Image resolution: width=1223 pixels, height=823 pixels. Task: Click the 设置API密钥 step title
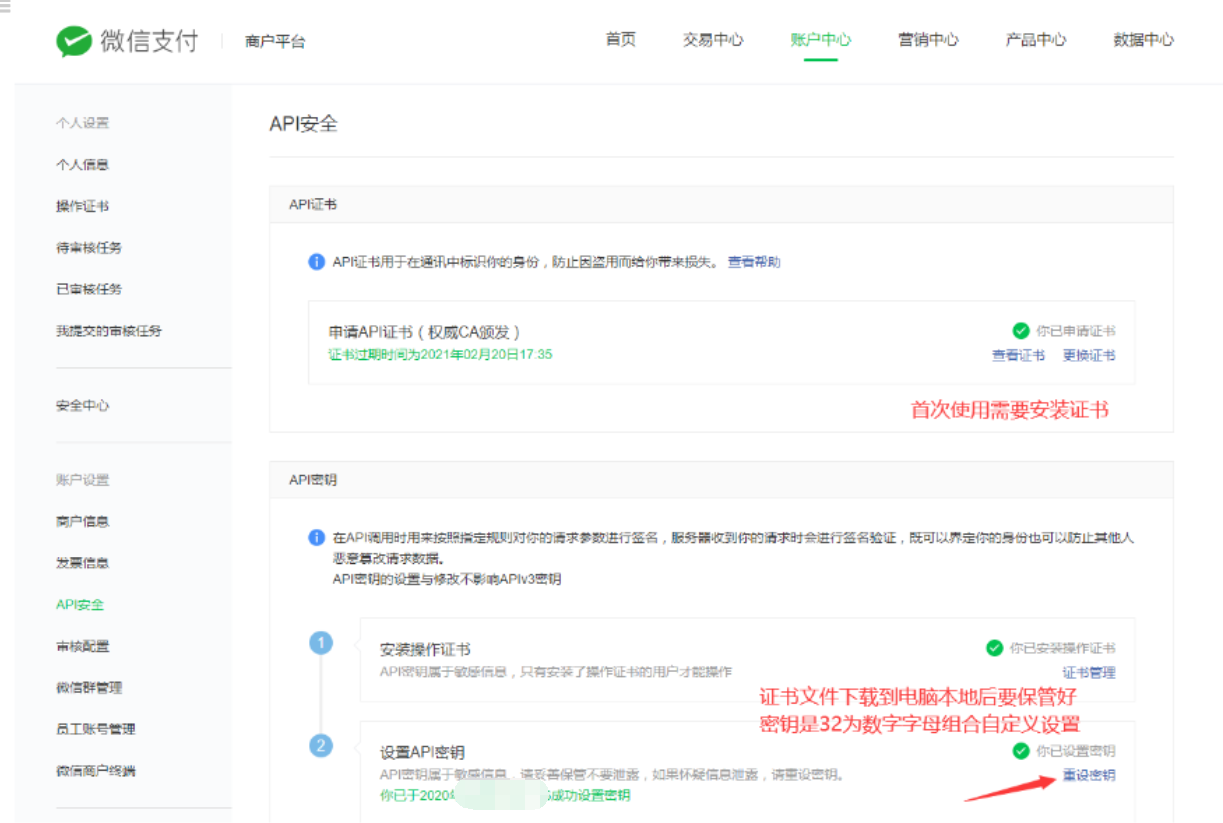coord(422,753)
